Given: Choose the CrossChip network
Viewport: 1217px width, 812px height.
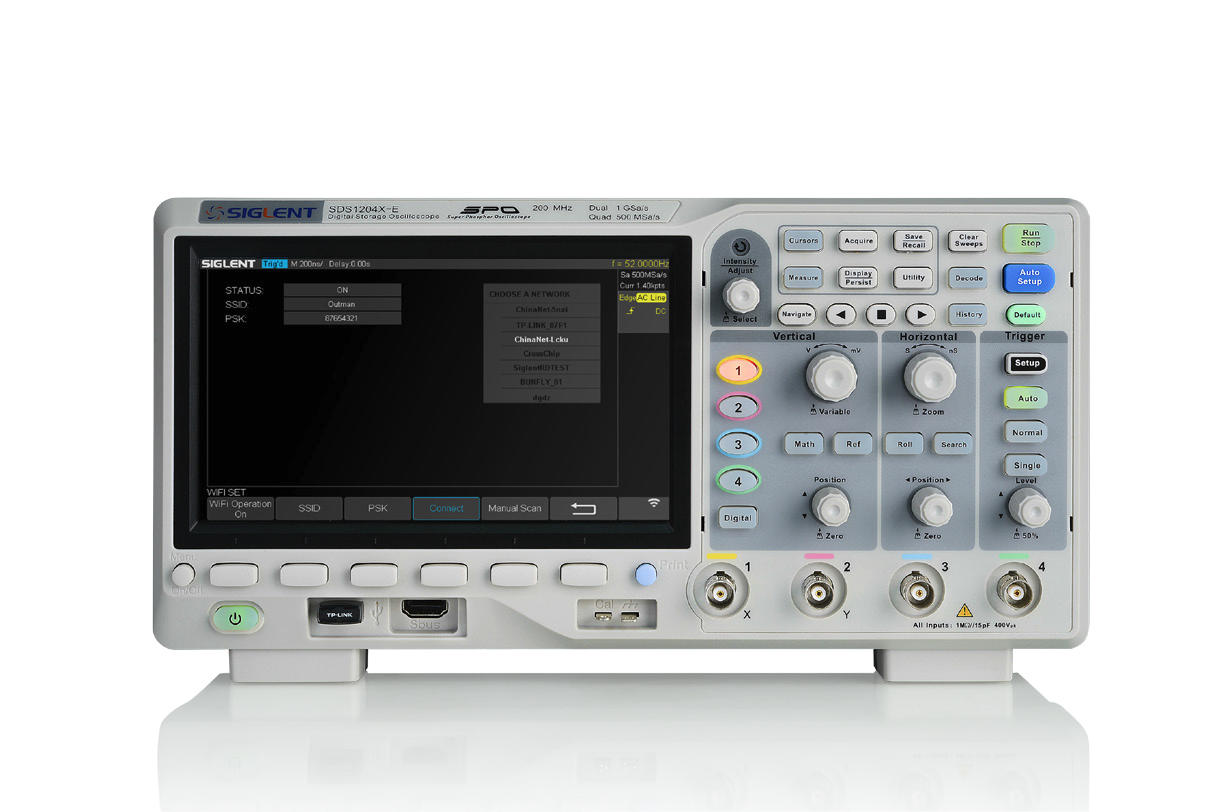Looking at the screenshot, I should point(542,354).
